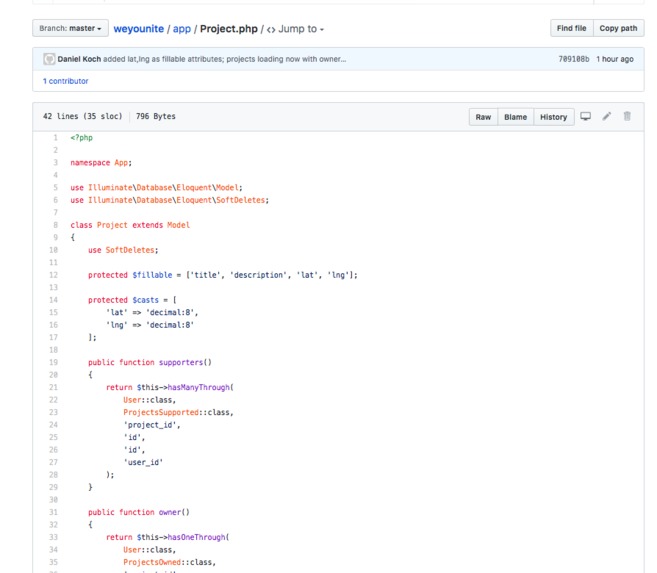The image size is (657, 573).
Task: Click '42 lines (35 sloc)' text
Action: 83,116
